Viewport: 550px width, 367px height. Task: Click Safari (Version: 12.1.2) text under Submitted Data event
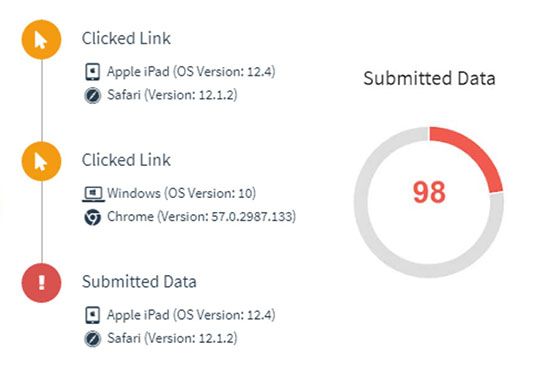coord(172,338)
